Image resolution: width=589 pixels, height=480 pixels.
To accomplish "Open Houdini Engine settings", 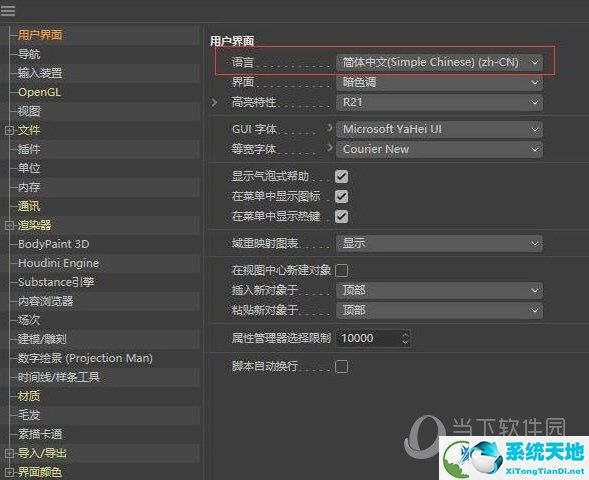I will coord(59,263).
